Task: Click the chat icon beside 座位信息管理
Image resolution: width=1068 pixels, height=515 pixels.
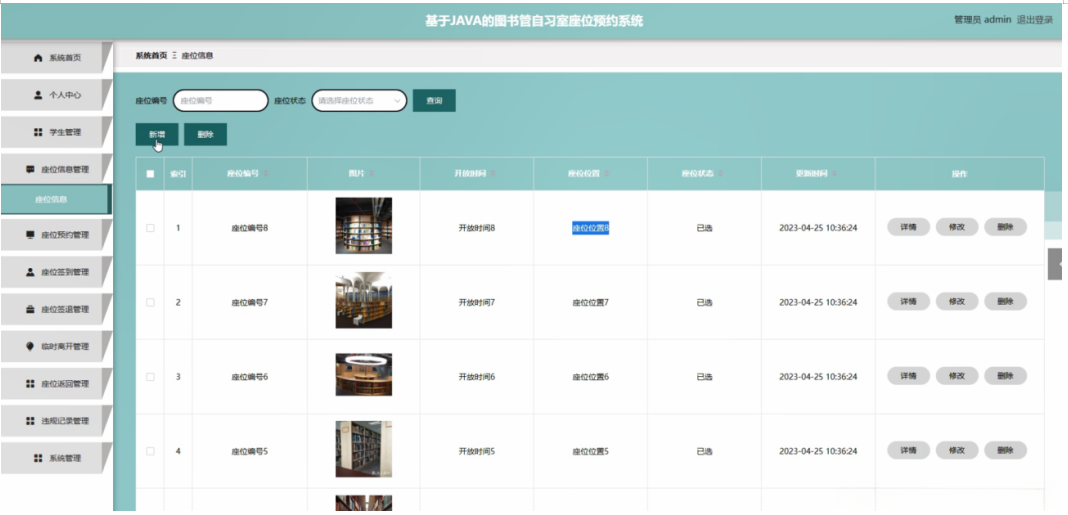Action: point(30,169)
